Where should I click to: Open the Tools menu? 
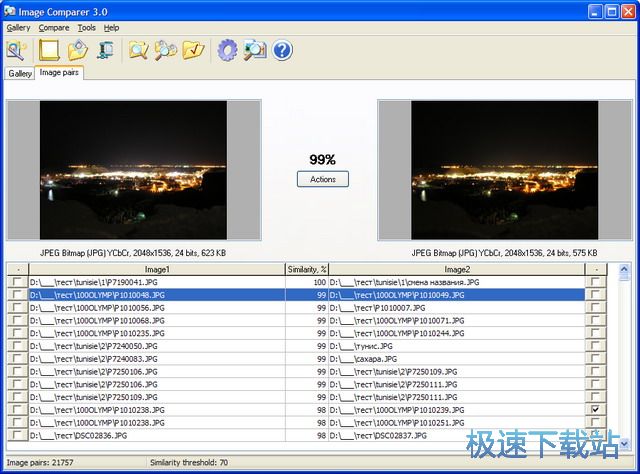[x=87, y=28]
